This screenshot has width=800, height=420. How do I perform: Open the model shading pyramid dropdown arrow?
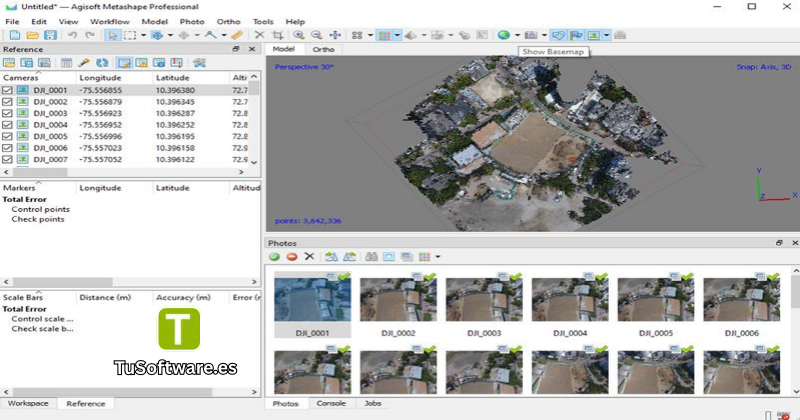coord(423,35)
